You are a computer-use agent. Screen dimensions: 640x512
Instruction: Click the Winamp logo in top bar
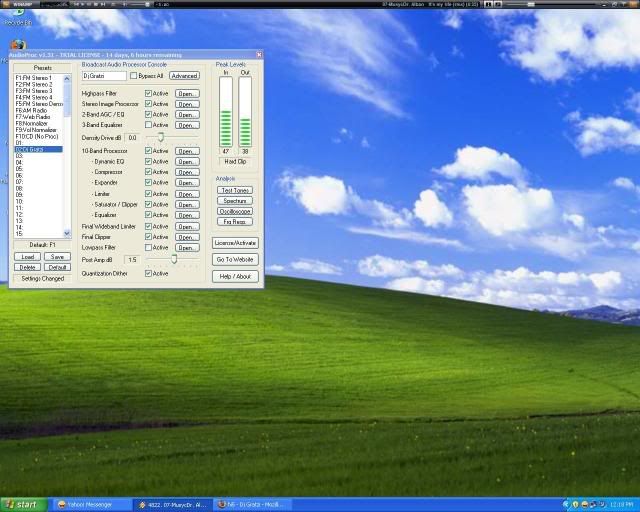point(18,4)
